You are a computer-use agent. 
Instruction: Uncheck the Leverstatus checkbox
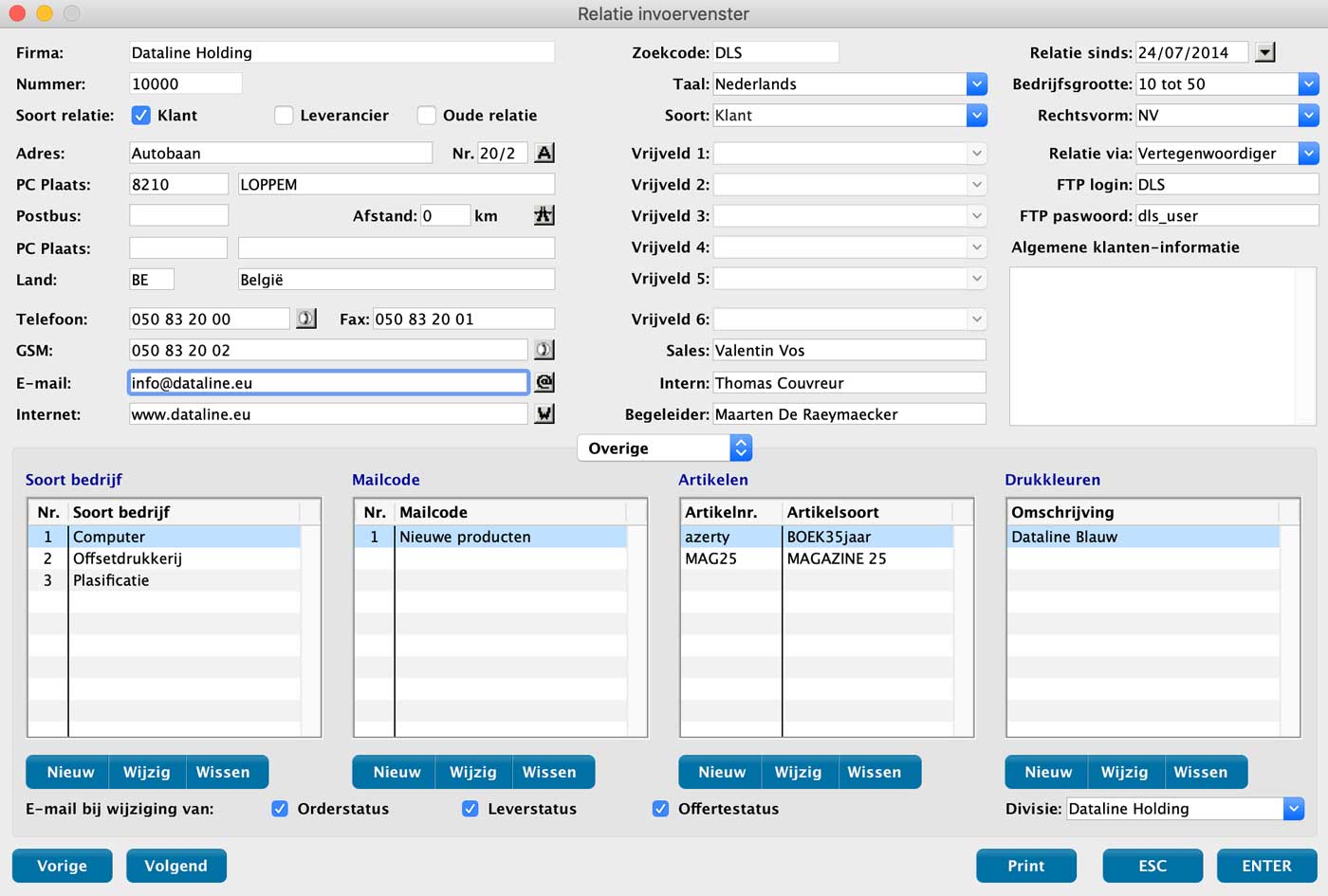[x=470, y=809]
